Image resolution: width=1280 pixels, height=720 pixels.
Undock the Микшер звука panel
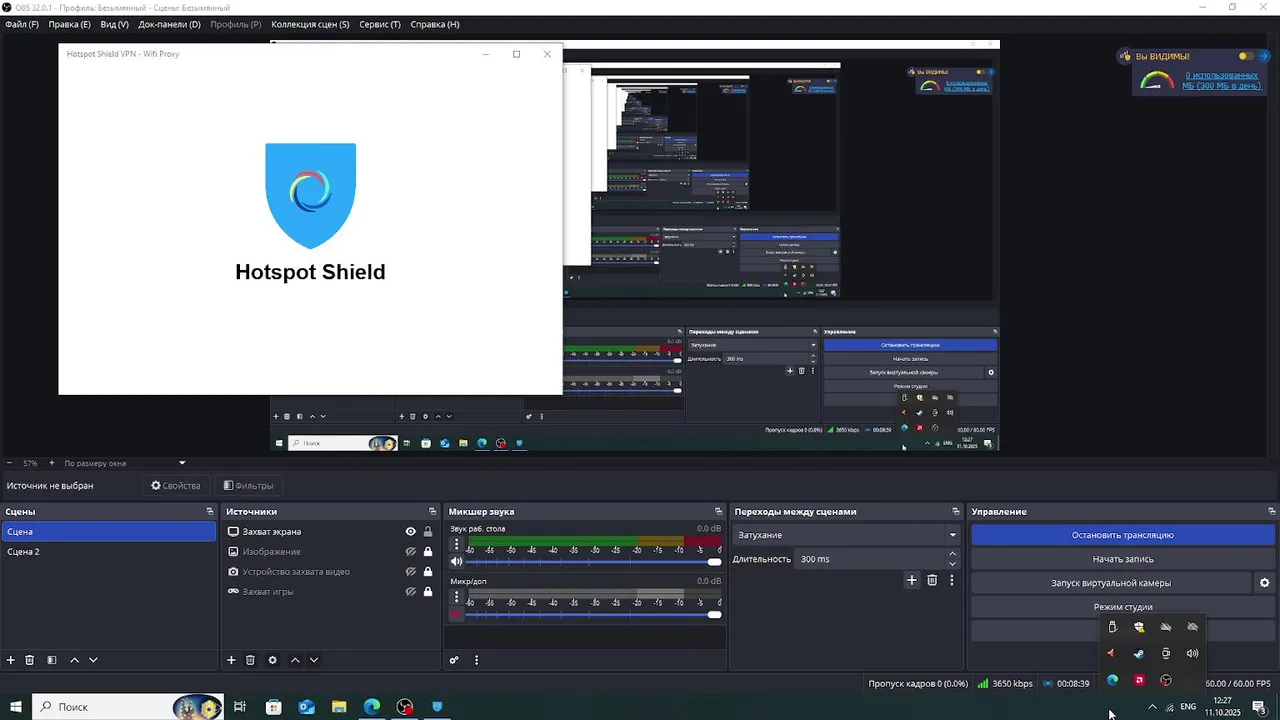point(718,511)
